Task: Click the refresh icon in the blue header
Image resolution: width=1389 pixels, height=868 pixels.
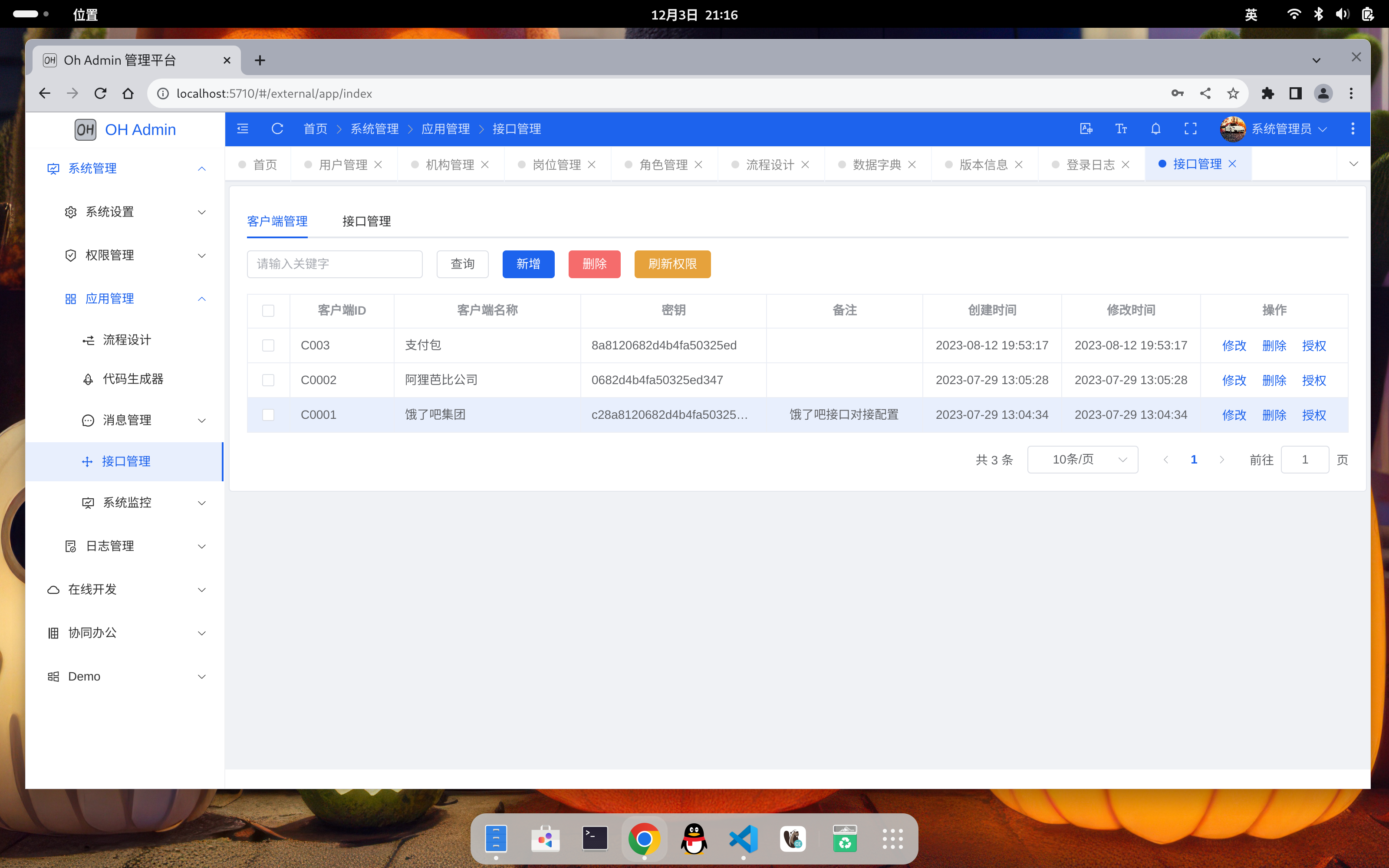Action: pyautogui.click(x=277, y=128)
